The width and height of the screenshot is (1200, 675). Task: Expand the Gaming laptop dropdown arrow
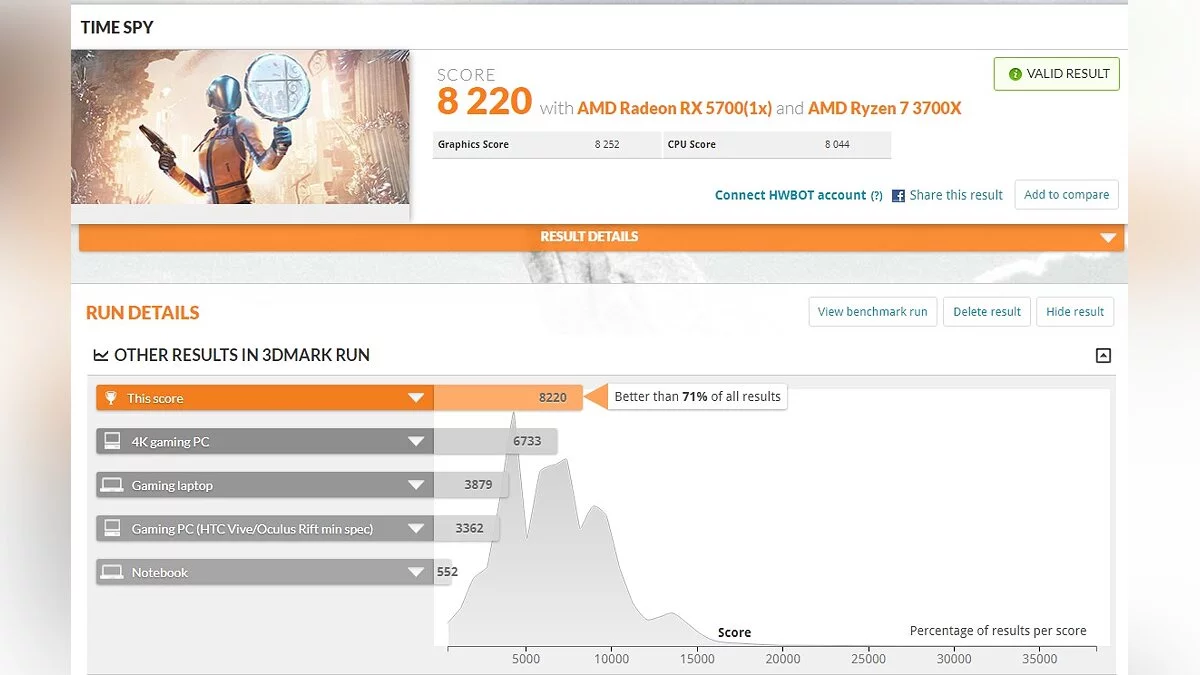416,485
